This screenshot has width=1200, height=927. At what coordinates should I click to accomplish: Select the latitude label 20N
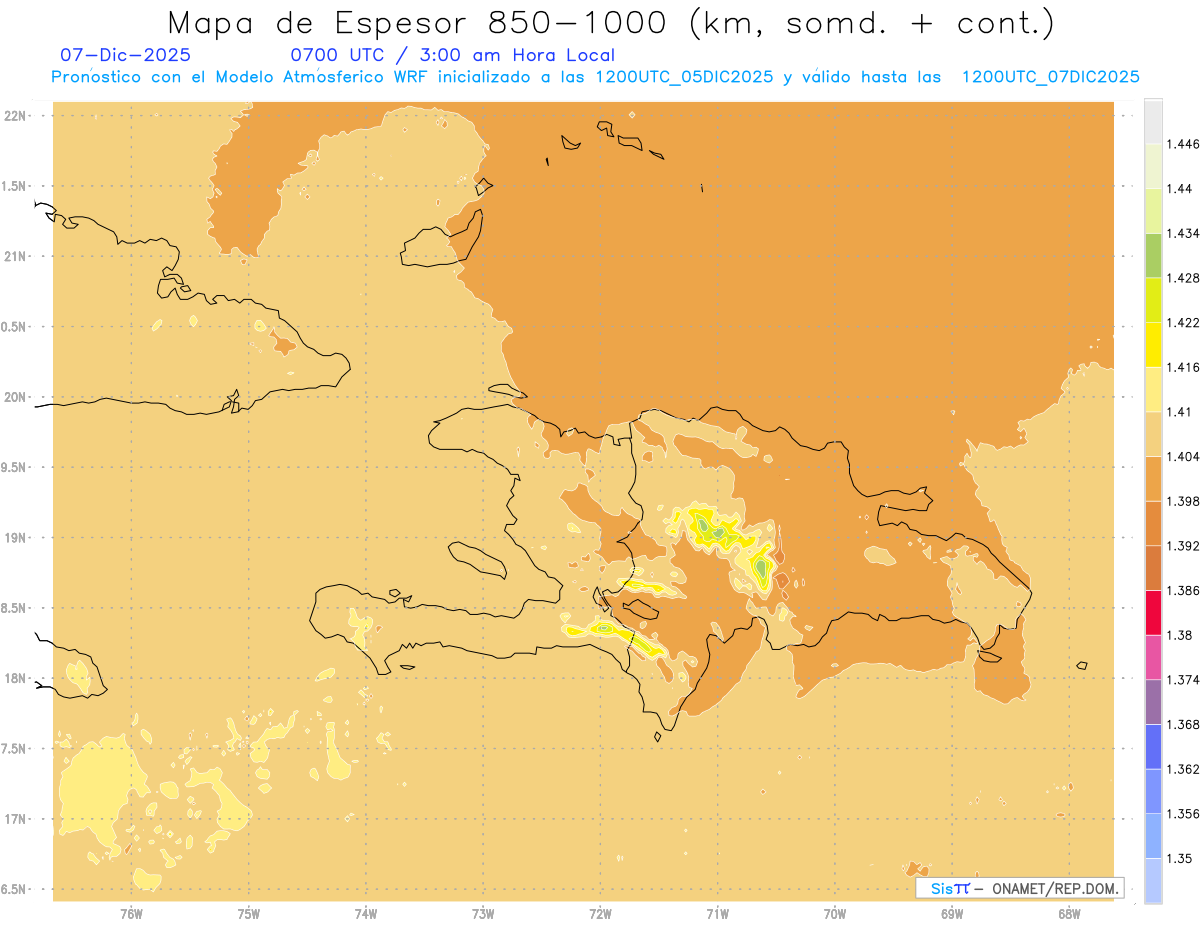17,397
